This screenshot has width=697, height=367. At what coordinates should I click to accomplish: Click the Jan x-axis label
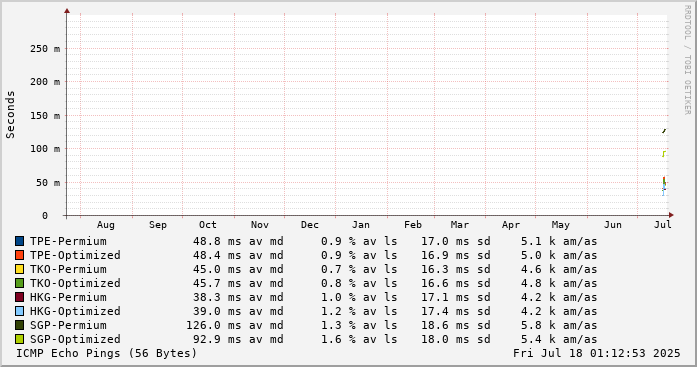click(361, 225)
